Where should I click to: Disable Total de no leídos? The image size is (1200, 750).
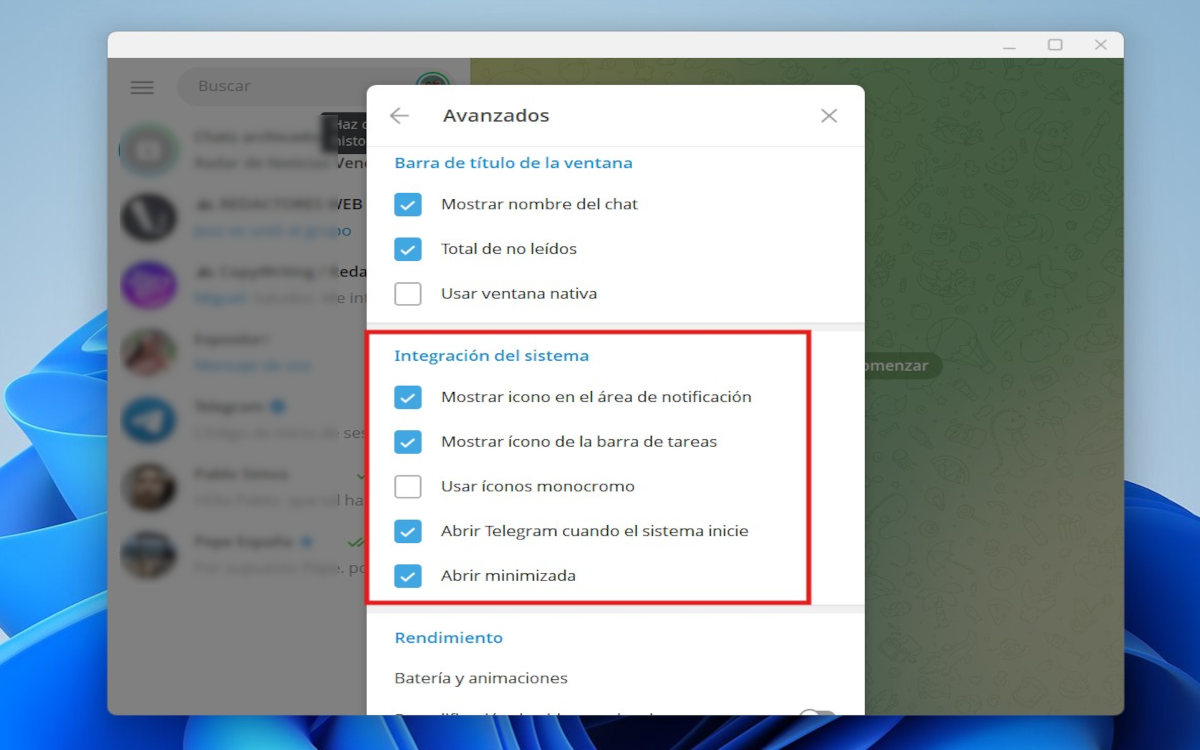point(407,248)
